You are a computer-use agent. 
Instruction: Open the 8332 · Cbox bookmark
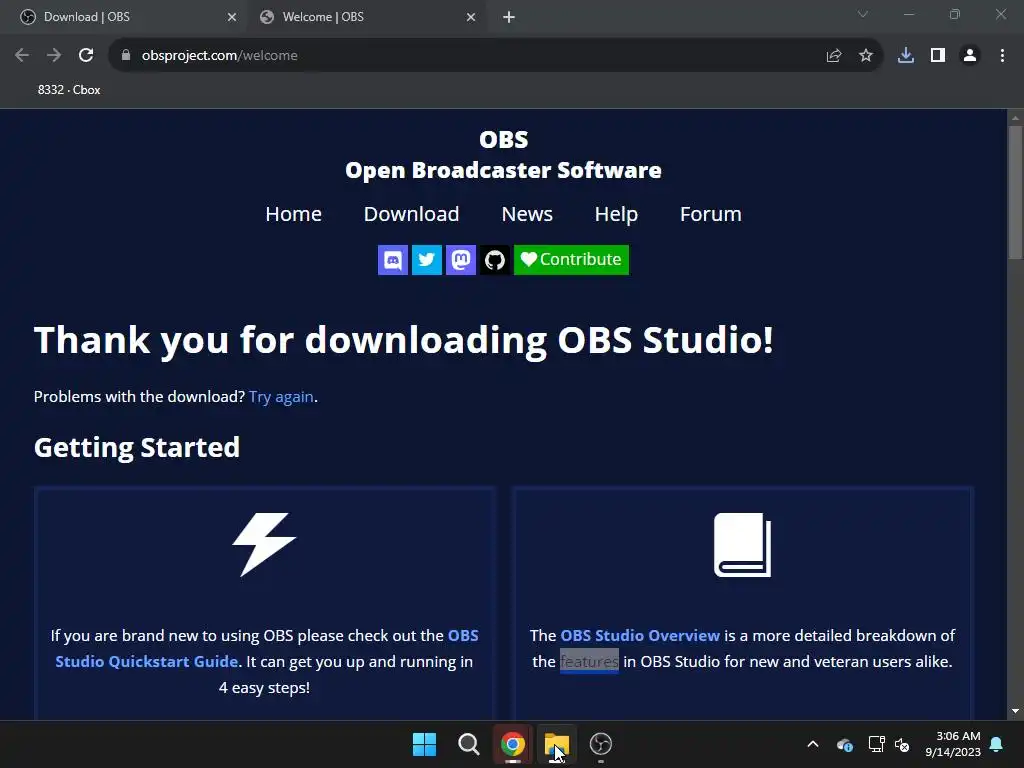[69, 90]
